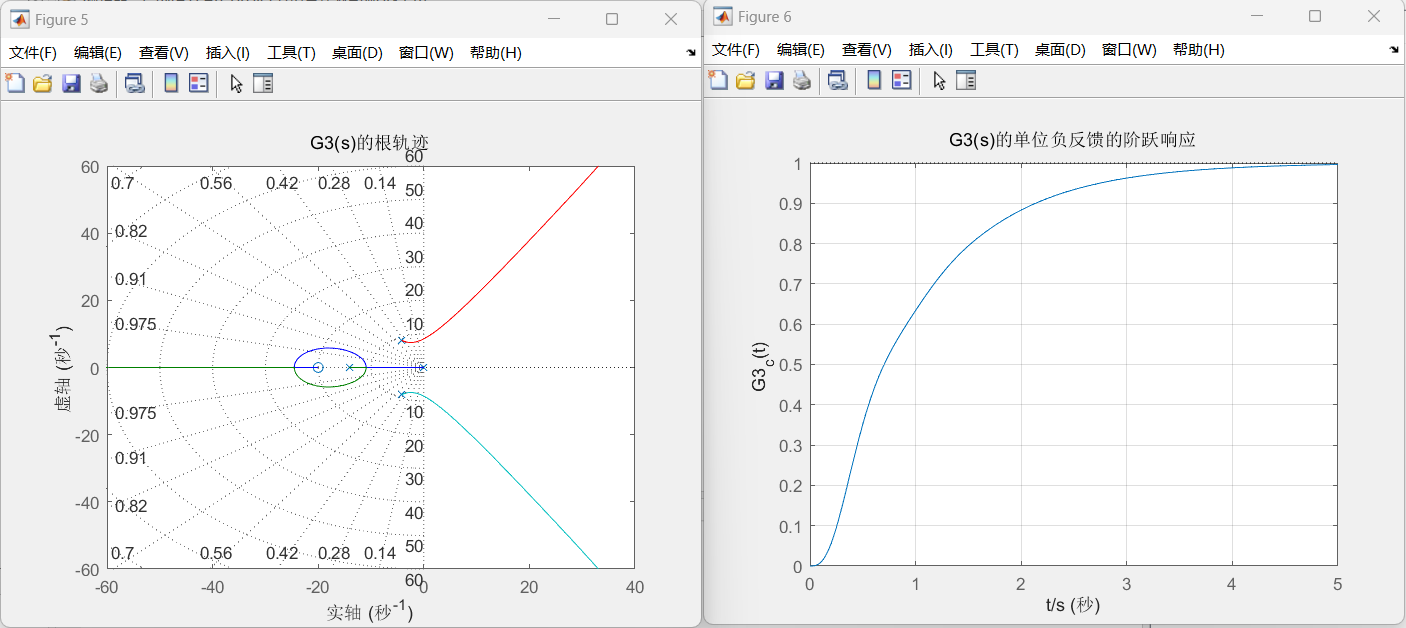Insert legend in Figure 5
The height and width of the screenshot is (628, 1406).
pos(199,84)
